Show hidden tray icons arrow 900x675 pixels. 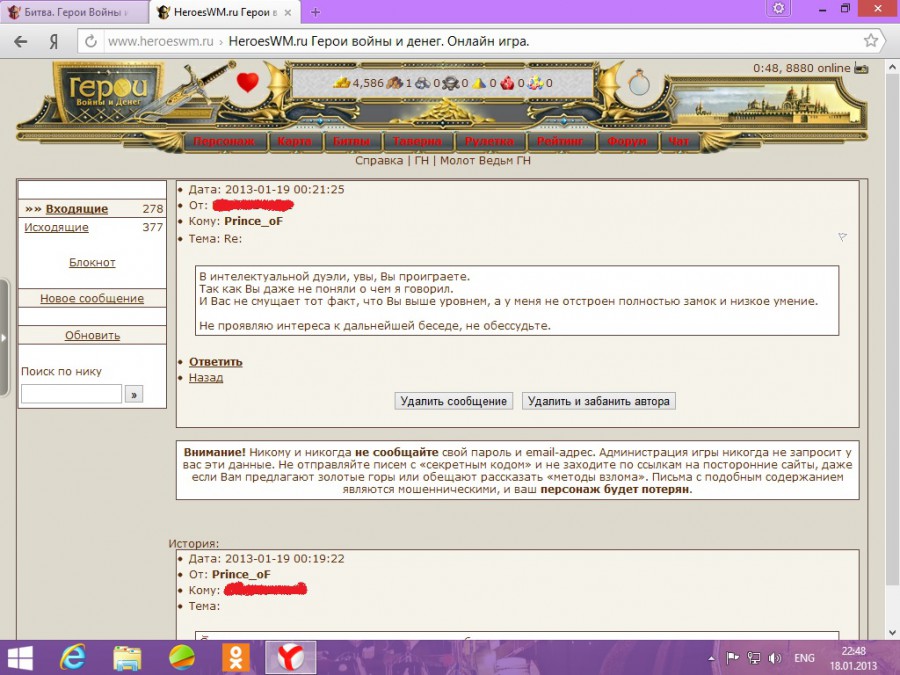pyautogui.click(x=712, y=659)
